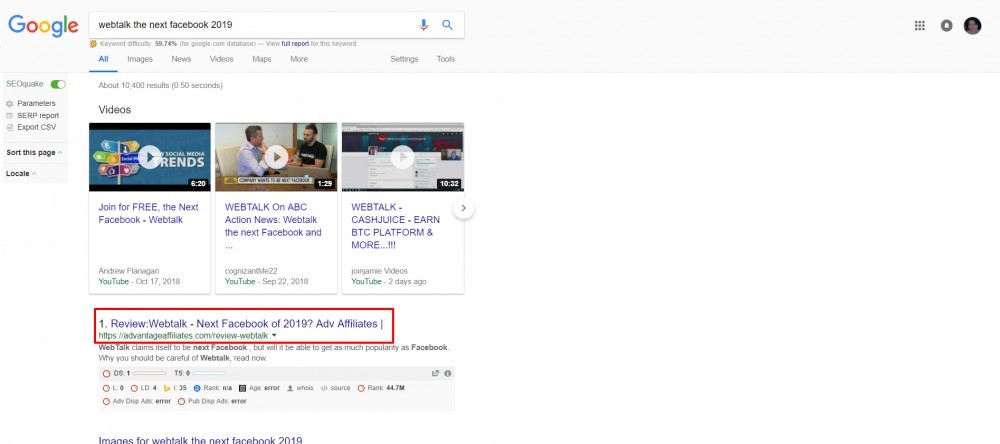Play the ABC Action News video thumbnail
This screenshot has height=444, width=1000.
click(276, 157)
